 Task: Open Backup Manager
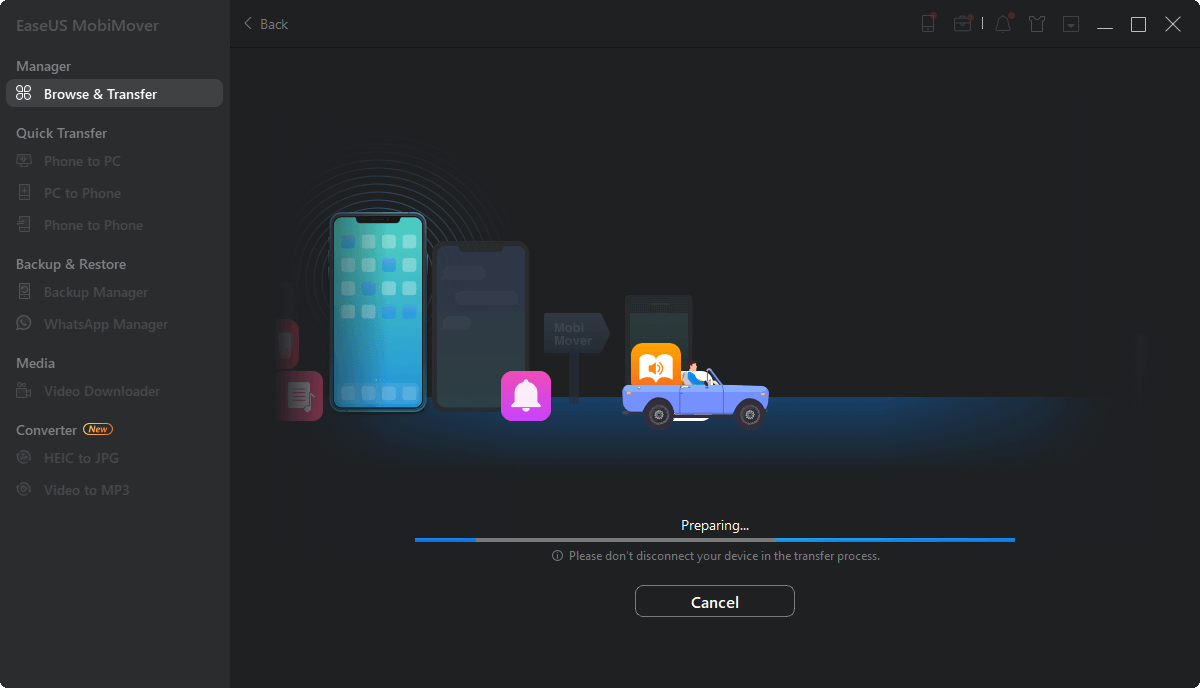click(x=95, y=292)
